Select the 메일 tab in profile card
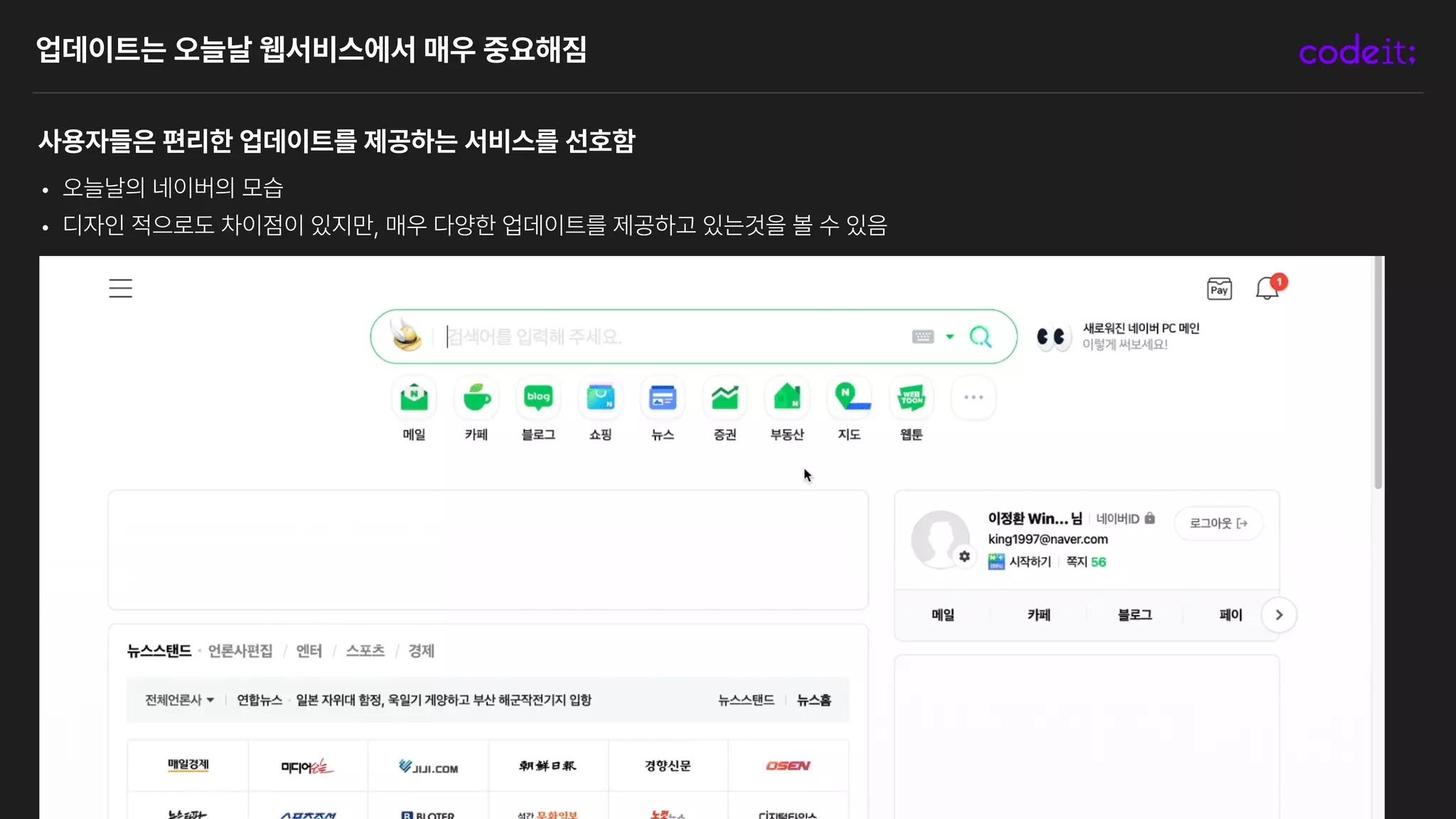Image resolution: width=1456 pixels, height=819 pixels. [x=943, y=615]
